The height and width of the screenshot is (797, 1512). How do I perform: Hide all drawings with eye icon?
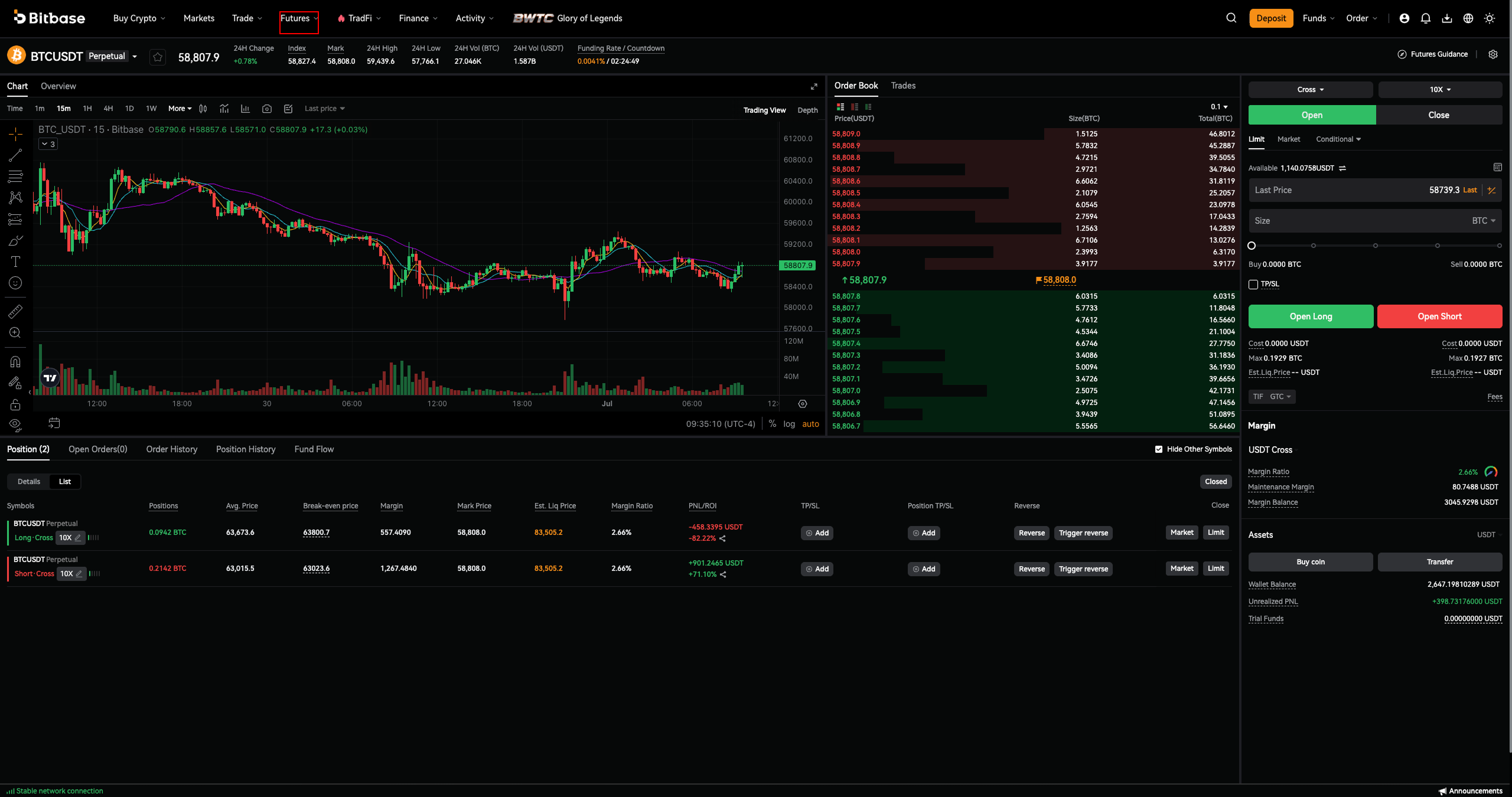tap(15, 424)
